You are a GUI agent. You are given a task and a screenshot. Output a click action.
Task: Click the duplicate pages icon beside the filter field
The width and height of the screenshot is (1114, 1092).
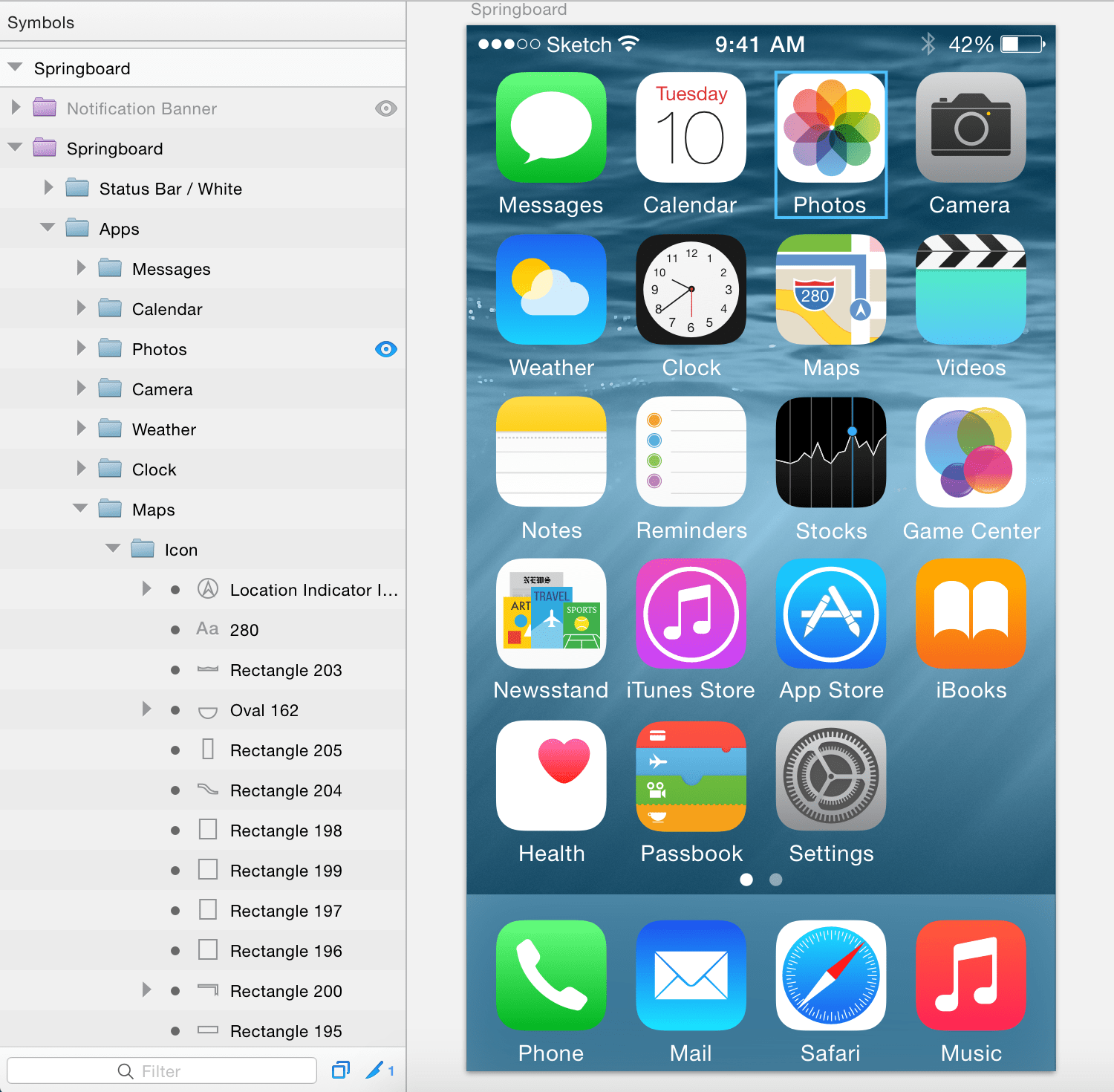[x=340, y=1070]
